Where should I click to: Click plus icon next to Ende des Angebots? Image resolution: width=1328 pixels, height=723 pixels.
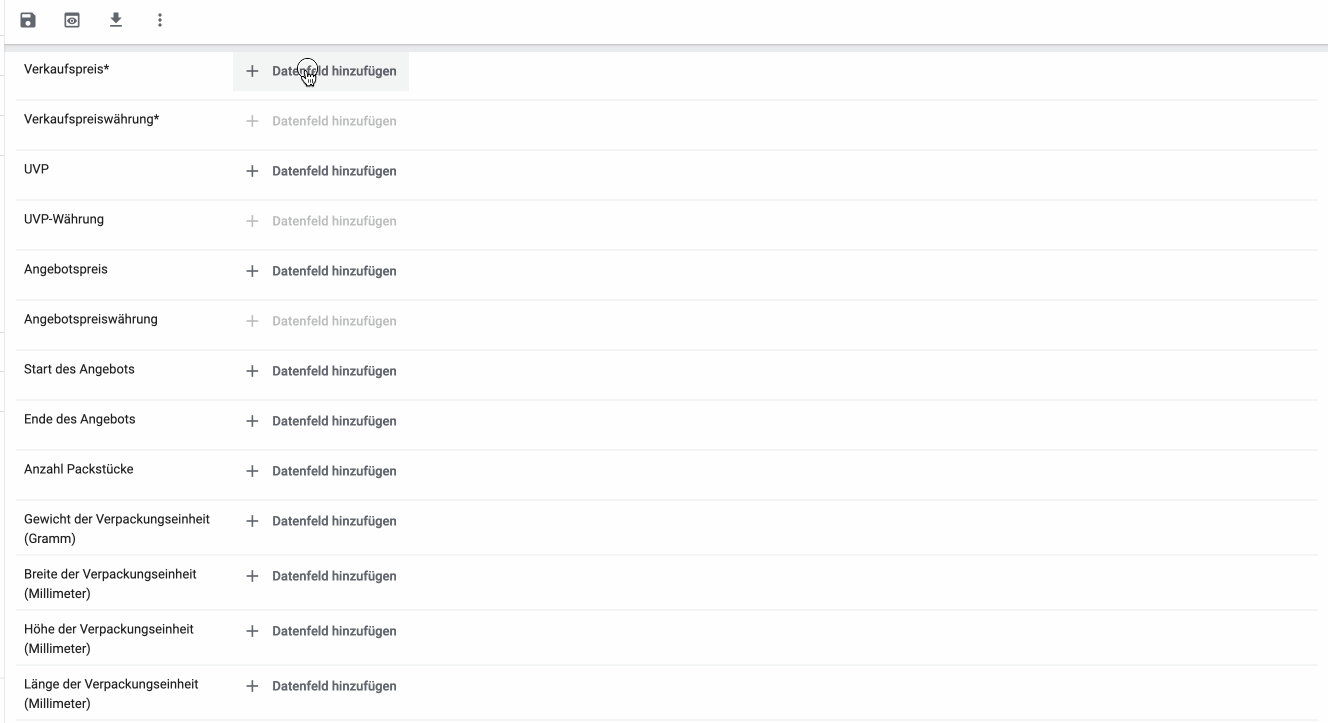click(x=252, y=421)
